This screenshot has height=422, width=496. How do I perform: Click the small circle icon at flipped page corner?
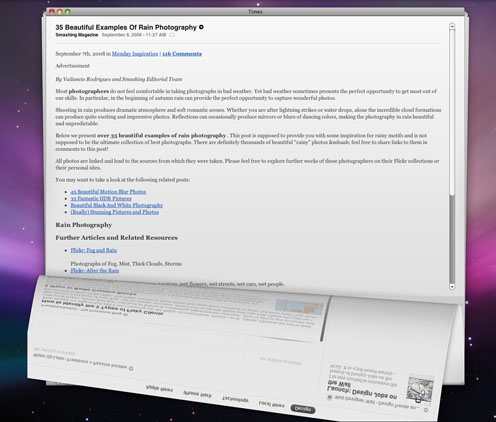click(x=426, y=410)
